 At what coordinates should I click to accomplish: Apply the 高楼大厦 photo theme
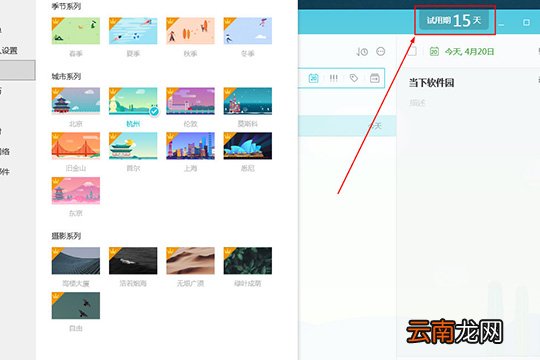pos(76,261)
